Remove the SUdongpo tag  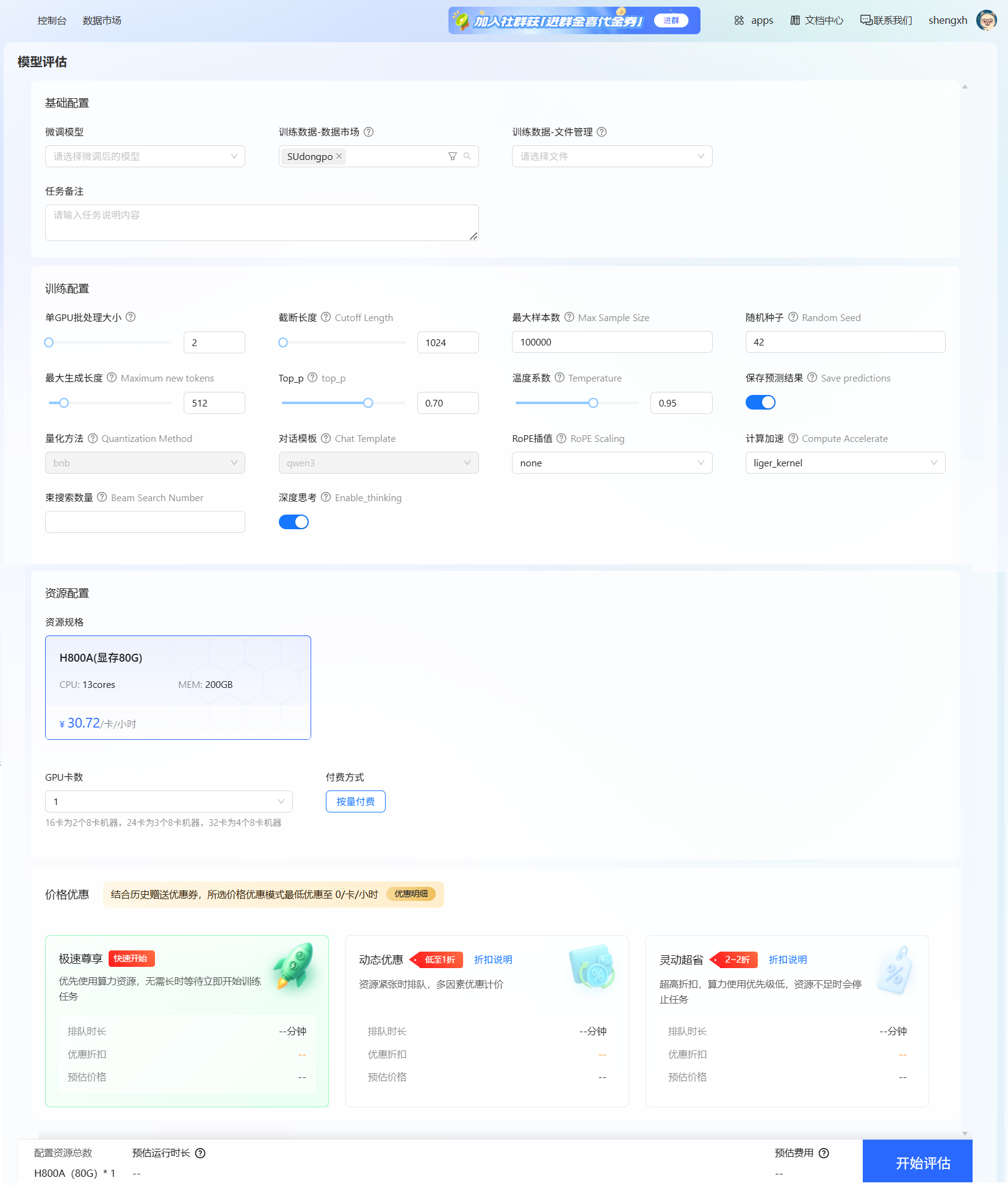[x=339, y=156]
